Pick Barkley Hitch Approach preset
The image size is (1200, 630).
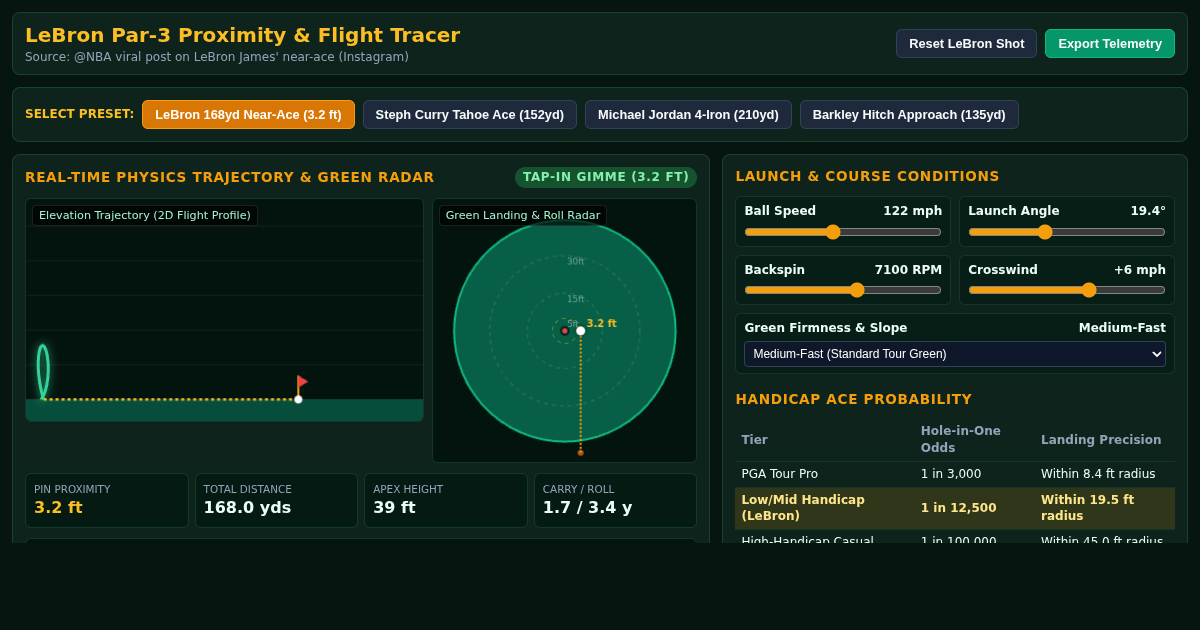[x=909, y=114]
